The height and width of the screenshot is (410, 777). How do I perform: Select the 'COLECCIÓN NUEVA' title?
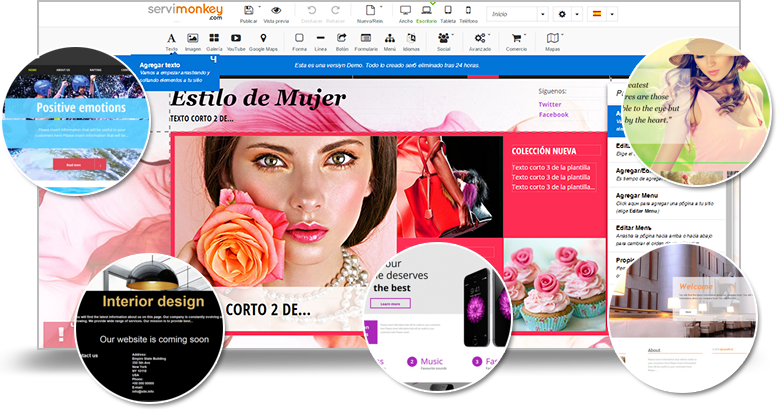(544, 151)
